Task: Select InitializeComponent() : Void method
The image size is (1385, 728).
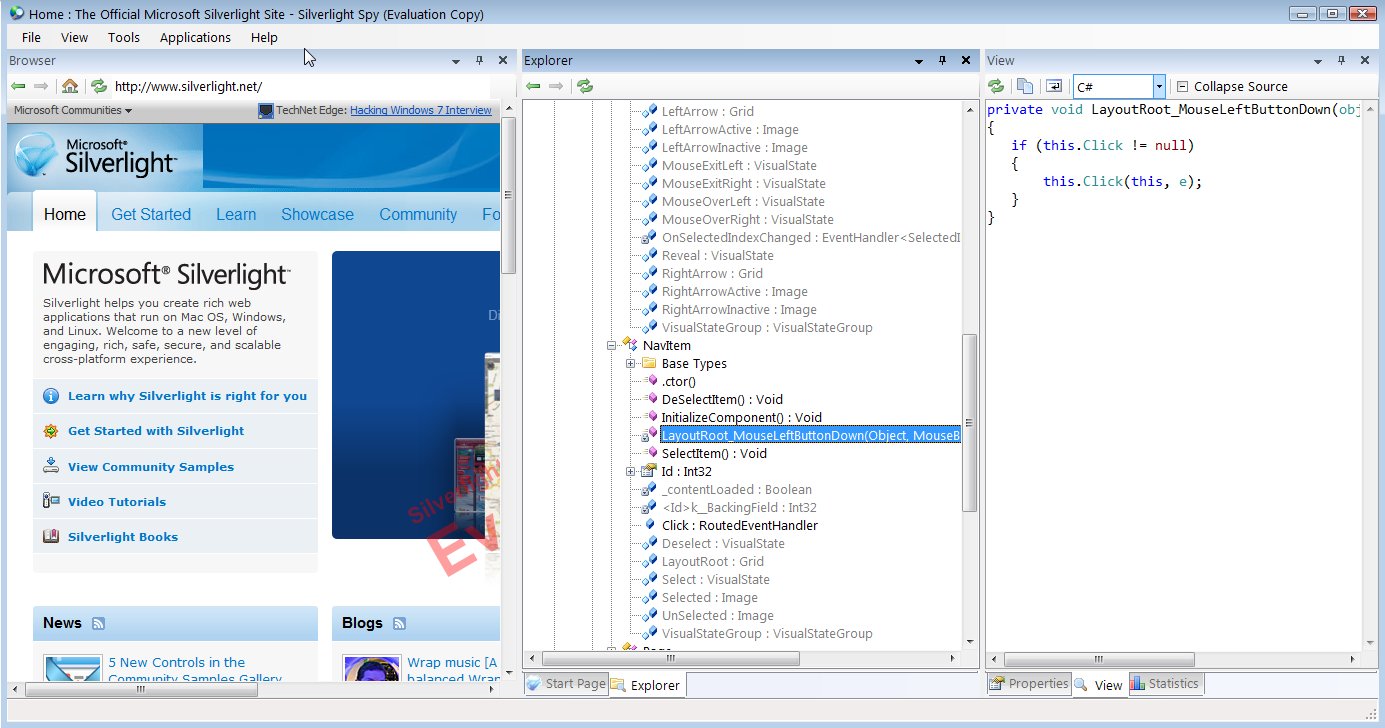Action: pyautogui.click(x=741, y=417)
